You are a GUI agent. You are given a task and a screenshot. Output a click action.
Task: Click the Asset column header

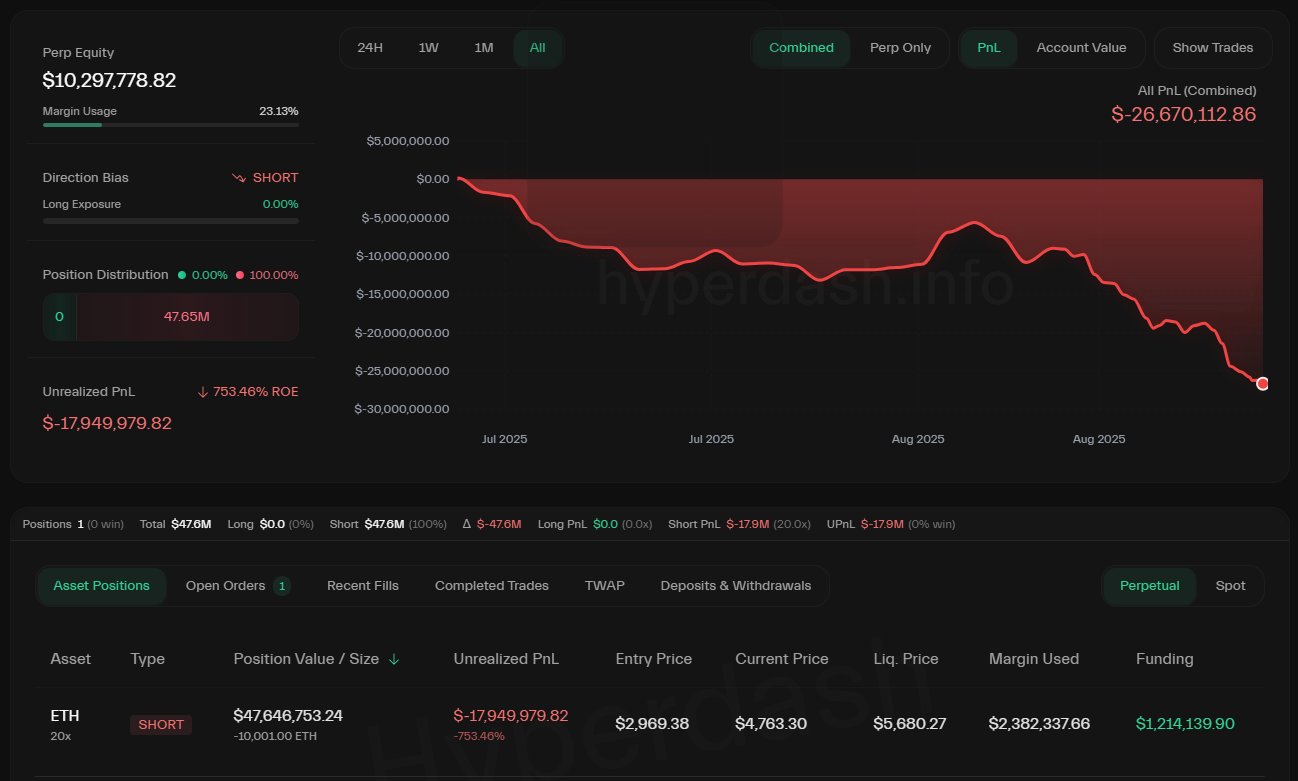pos(70,659)
